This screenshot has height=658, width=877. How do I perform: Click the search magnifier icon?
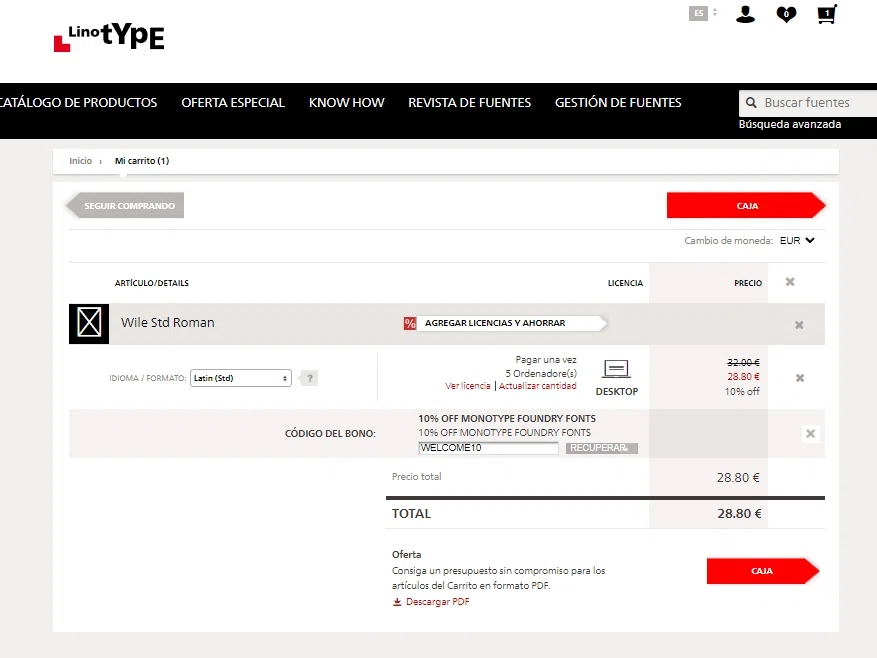[x=751, y=102]
